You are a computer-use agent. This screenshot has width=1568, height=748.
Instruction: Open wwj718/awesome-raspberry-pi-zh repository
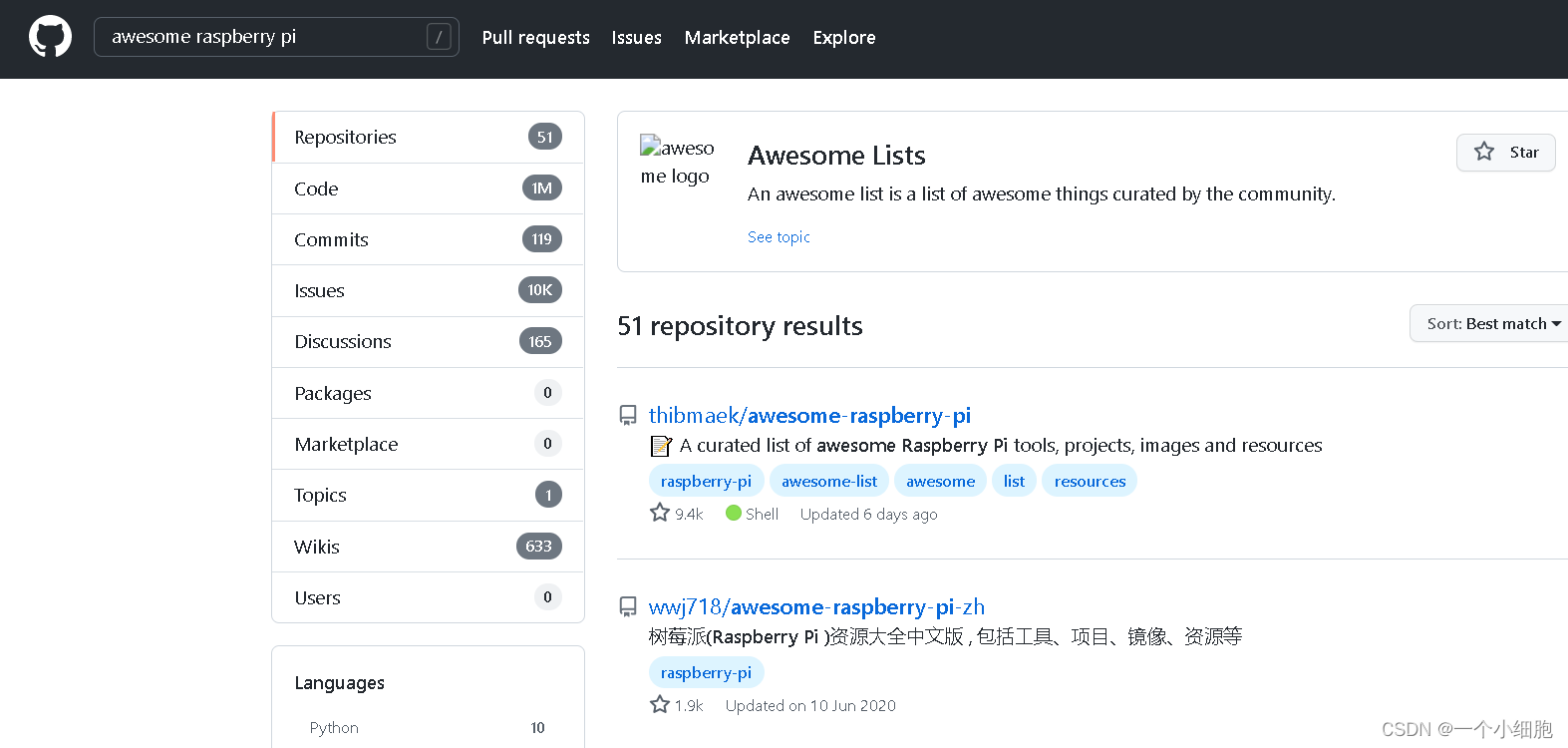pyautogui.click(x=816, y=606)
